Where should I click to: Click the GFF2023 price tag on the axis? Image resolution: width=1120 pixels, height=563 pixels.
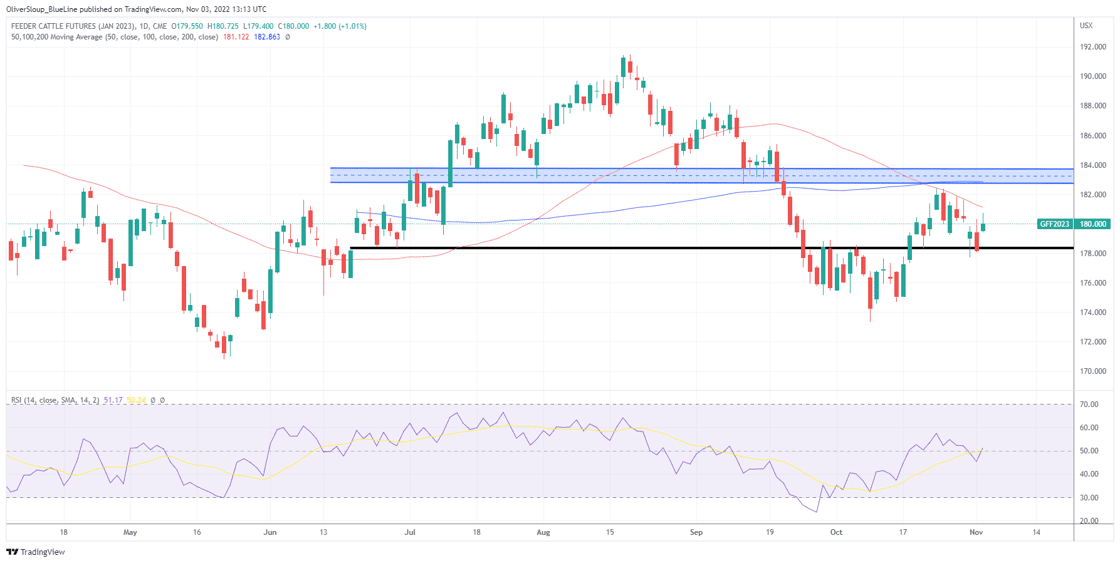coord(1054,224)
